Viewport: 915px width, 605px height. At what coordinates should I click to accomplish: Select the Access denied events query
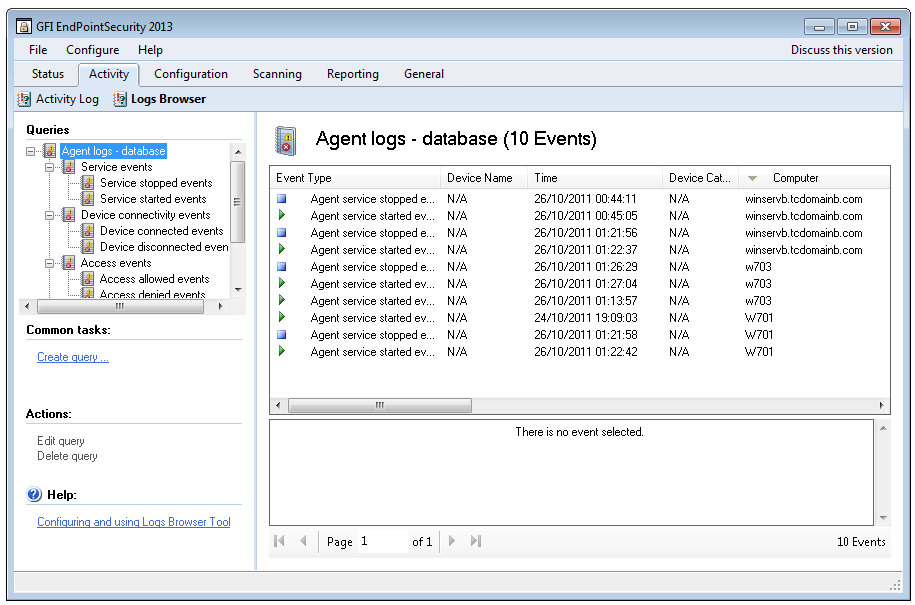click(152, 295)
